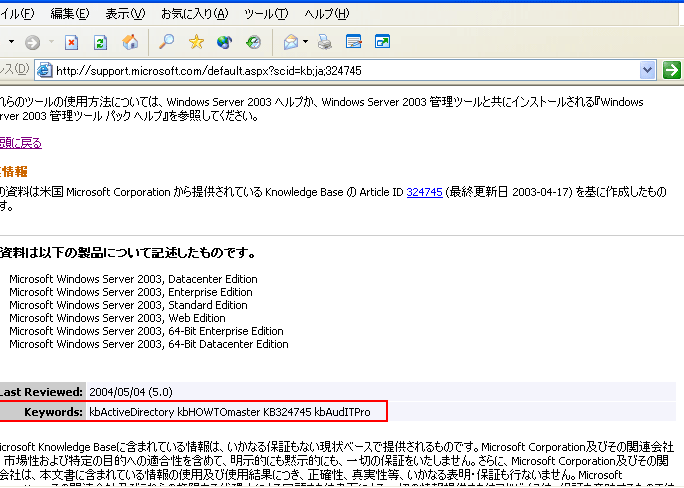Viewport: 684px width, 488px height.
Task: Open the お気に入り(A) menu
Action: (194, 14)
